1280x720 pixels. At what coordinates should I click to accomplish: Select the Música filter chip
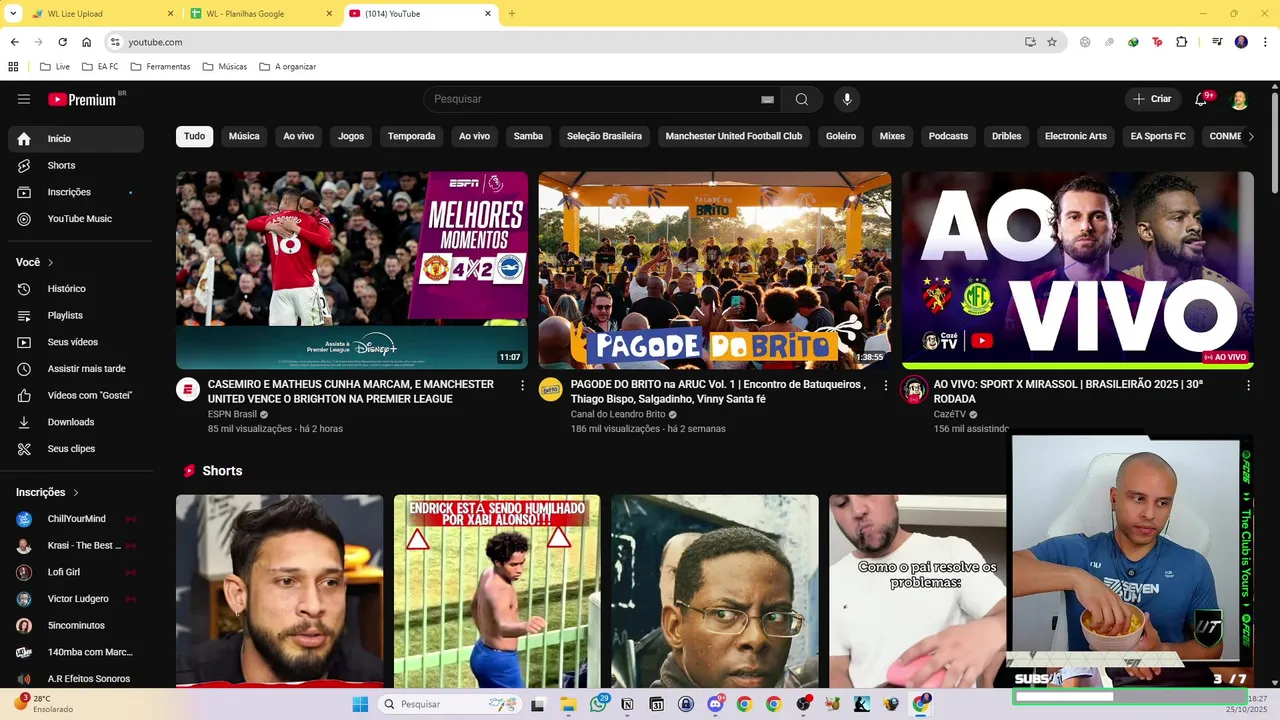click(x=244, y=136)
